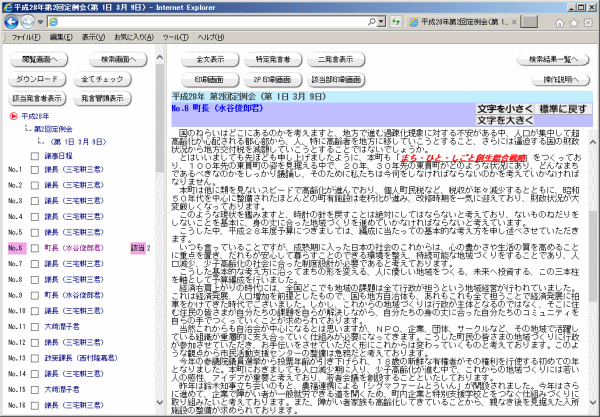Click the left panel scrollbar thumb
This screenshot has width=600, height=417.
coord(160,119)
